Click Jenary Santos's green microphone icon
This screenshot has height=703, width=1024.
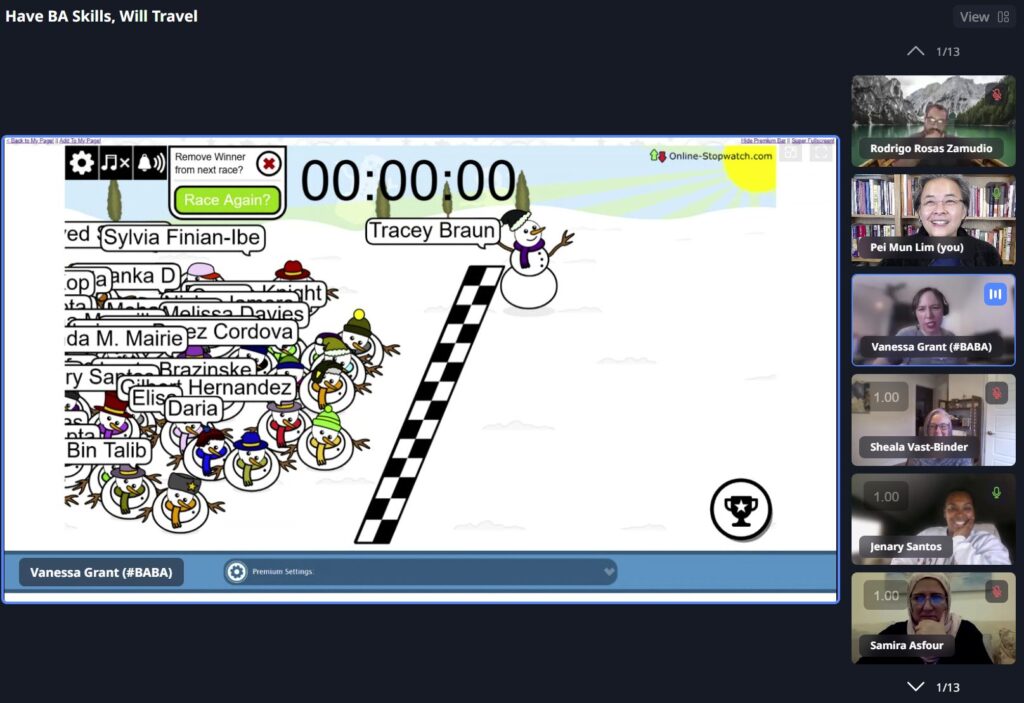pos(995,493)
